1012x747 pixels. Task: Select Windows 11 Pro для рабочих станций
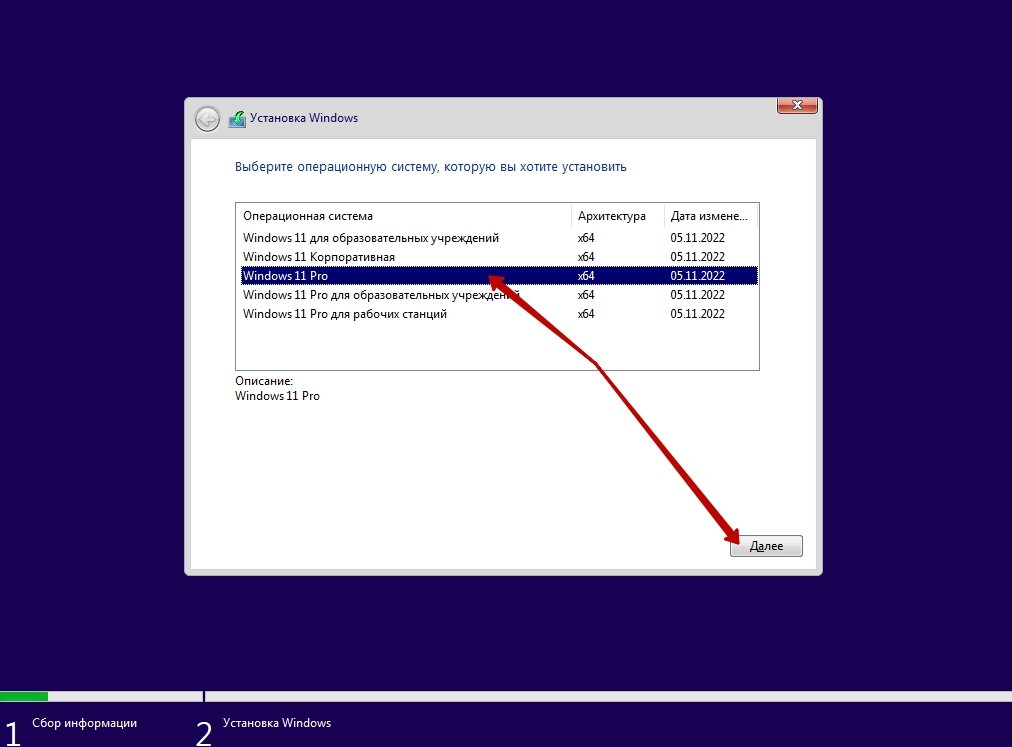coord(497,314)
